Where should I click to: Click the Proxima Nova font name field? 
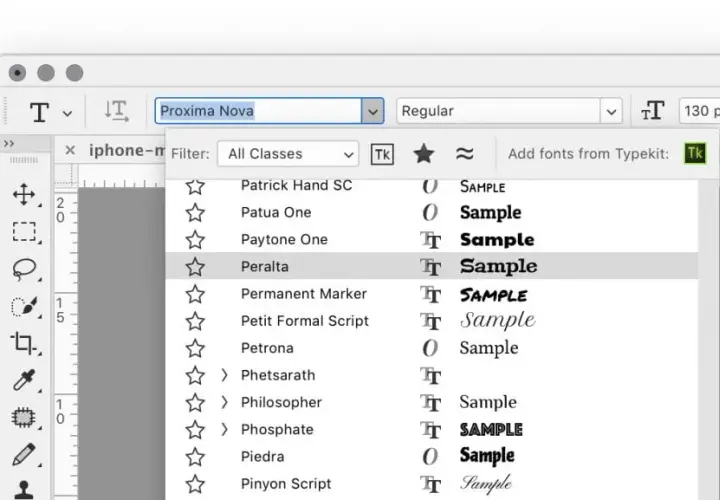[259, 111]
